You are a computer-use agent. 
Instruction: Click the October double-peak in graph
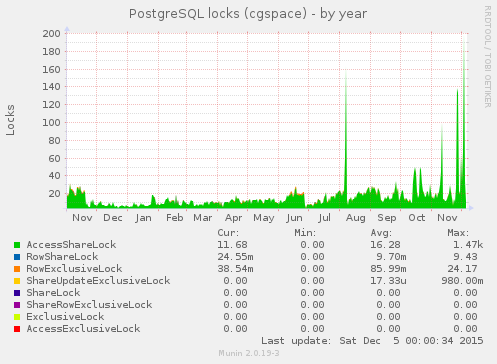[x=418, y=187]
